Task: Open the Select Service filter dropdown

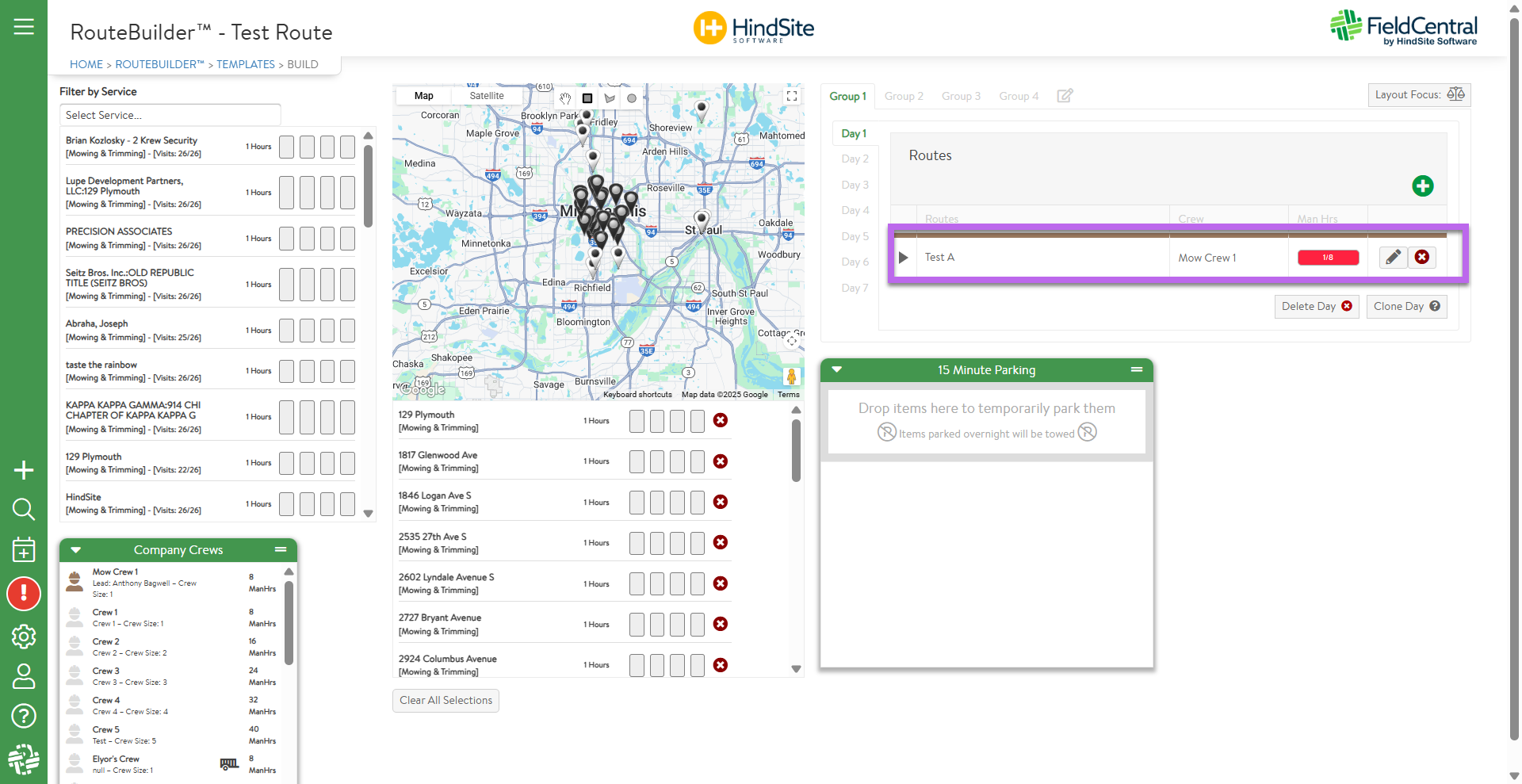Action: pos(170,115)
